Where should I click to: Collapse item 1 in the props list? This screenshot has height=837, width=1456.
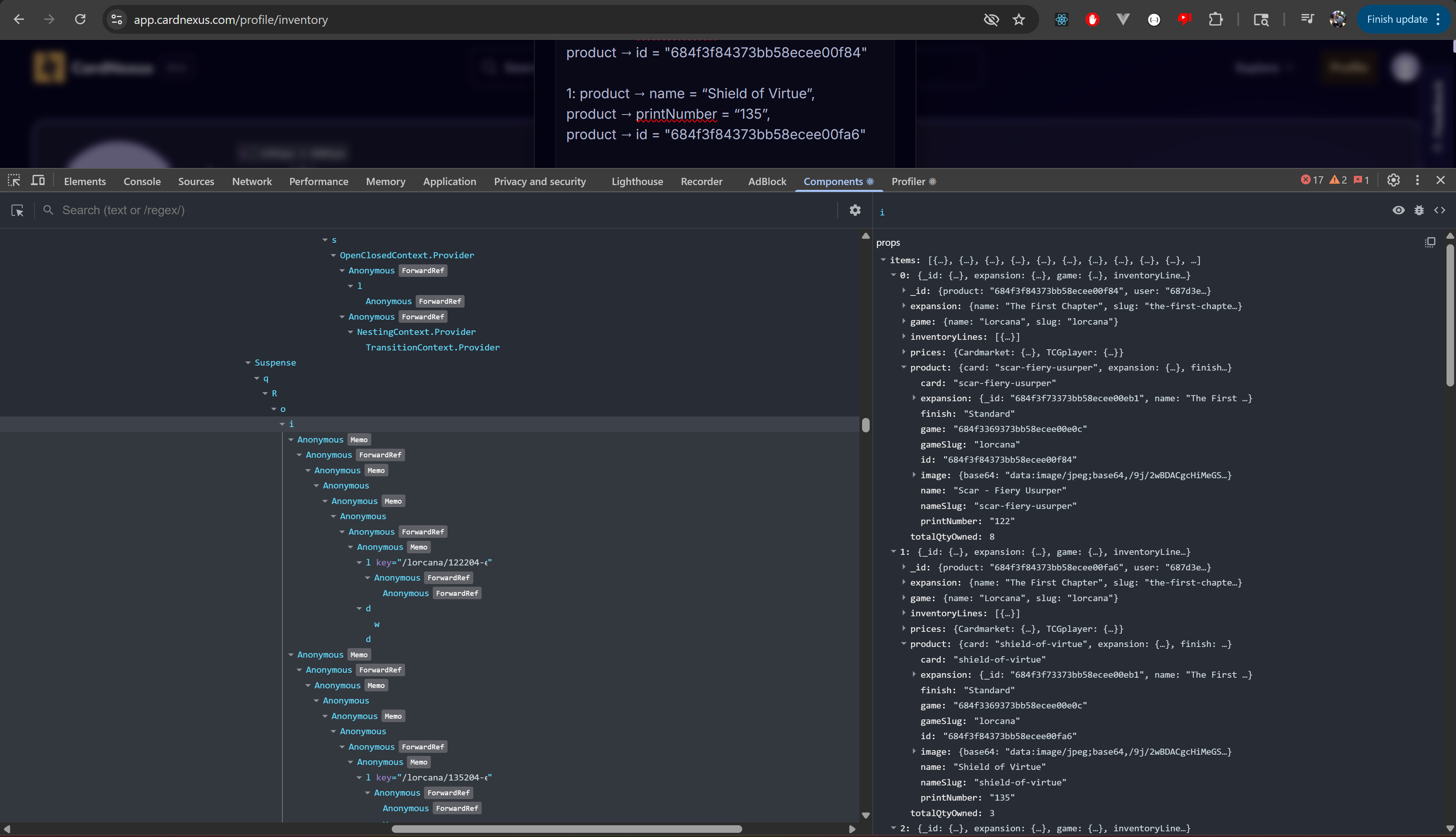click(x=894, y=552)
